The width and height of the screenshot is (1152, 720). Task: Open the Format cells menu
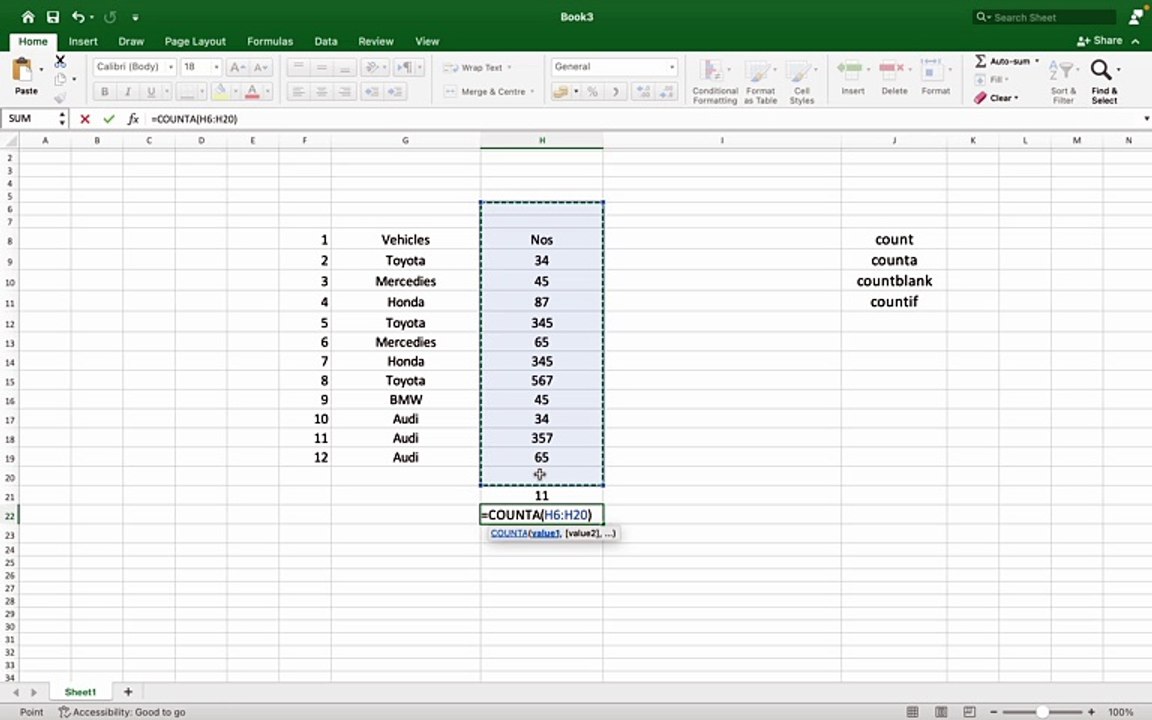click(x=935, y=77)
